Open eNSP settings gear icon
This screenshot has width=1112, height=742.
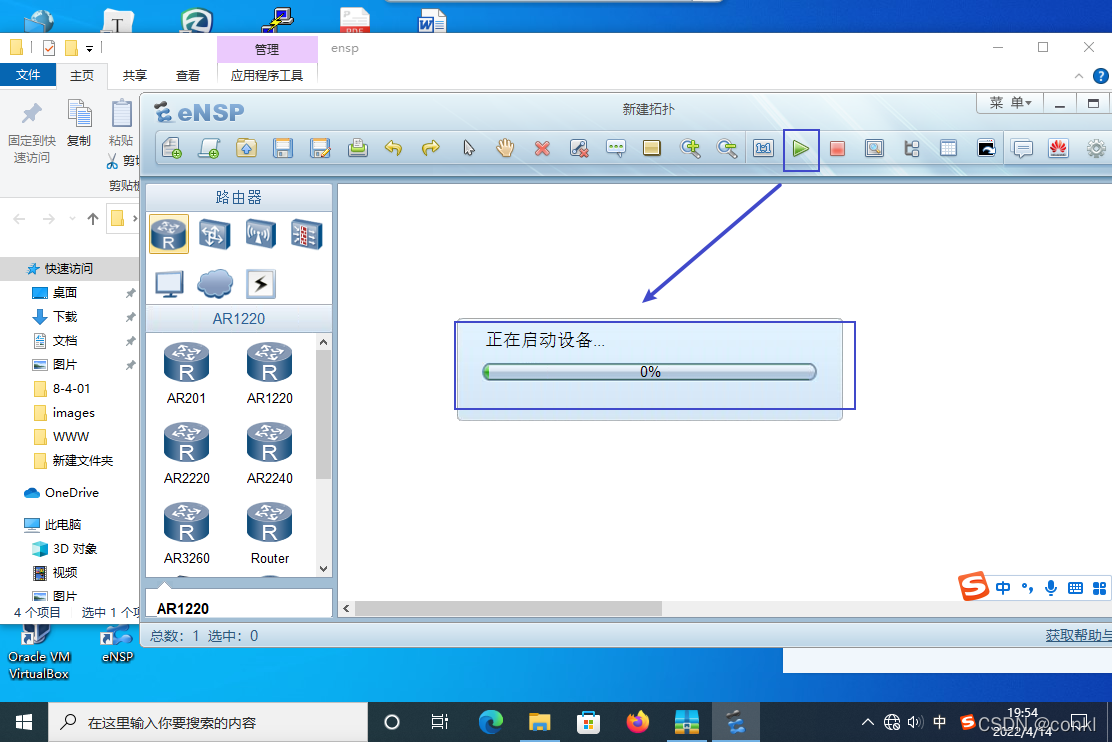pyautogui.click(x=1096, y=148)
